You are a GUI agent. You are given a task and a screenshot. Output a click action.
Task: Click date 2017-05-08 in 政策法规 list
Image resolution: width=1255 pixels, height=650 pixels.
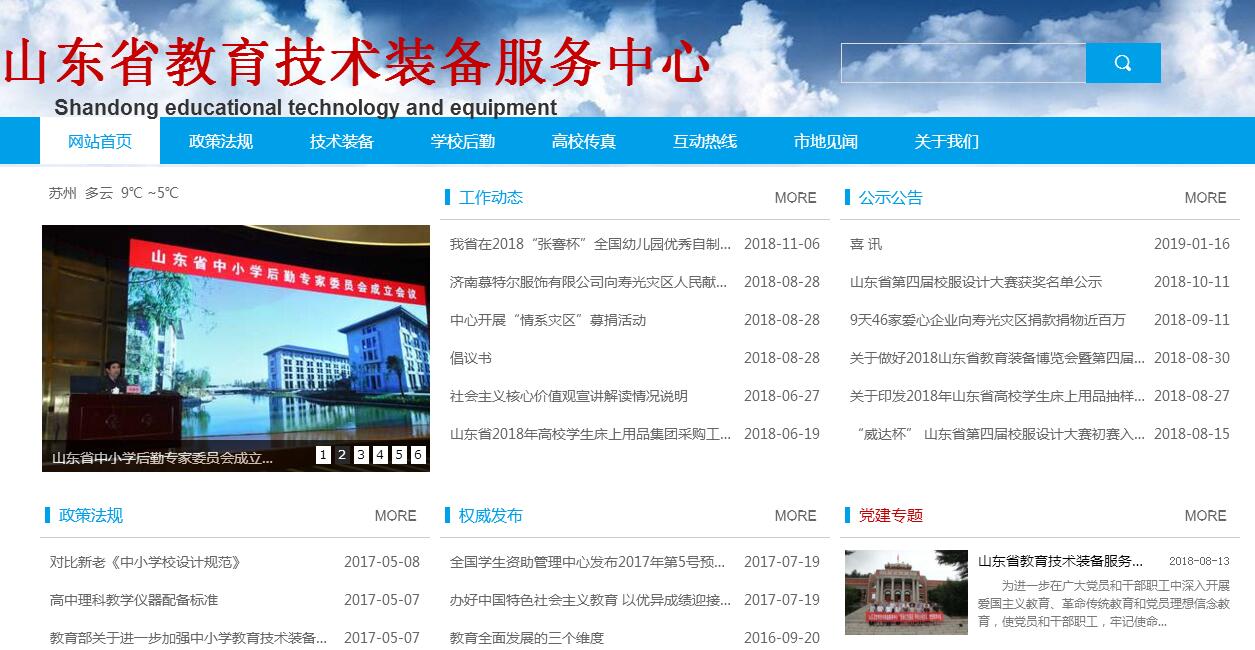coord(382,562)
